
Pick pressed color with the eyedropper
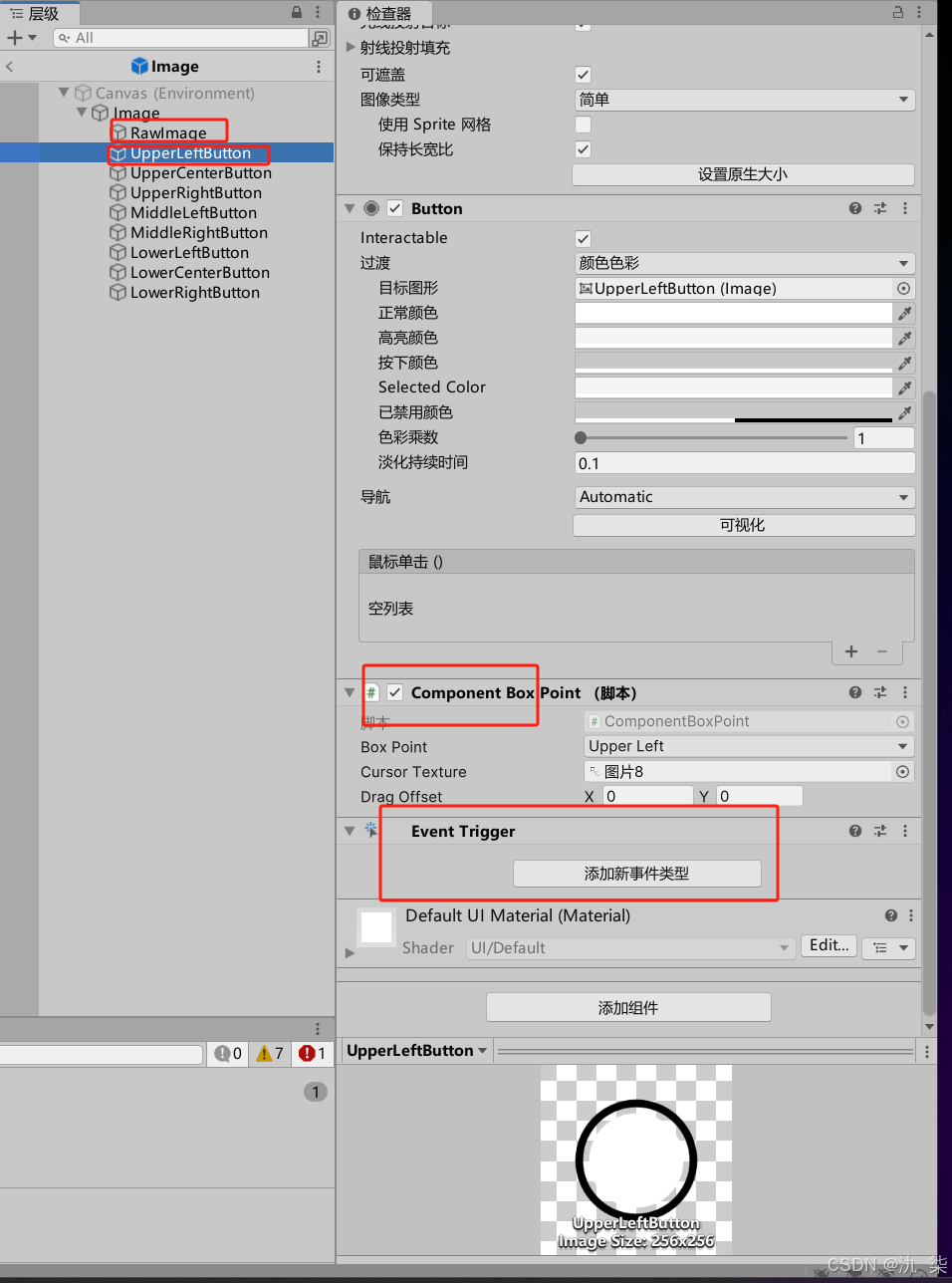pos(905,363)
